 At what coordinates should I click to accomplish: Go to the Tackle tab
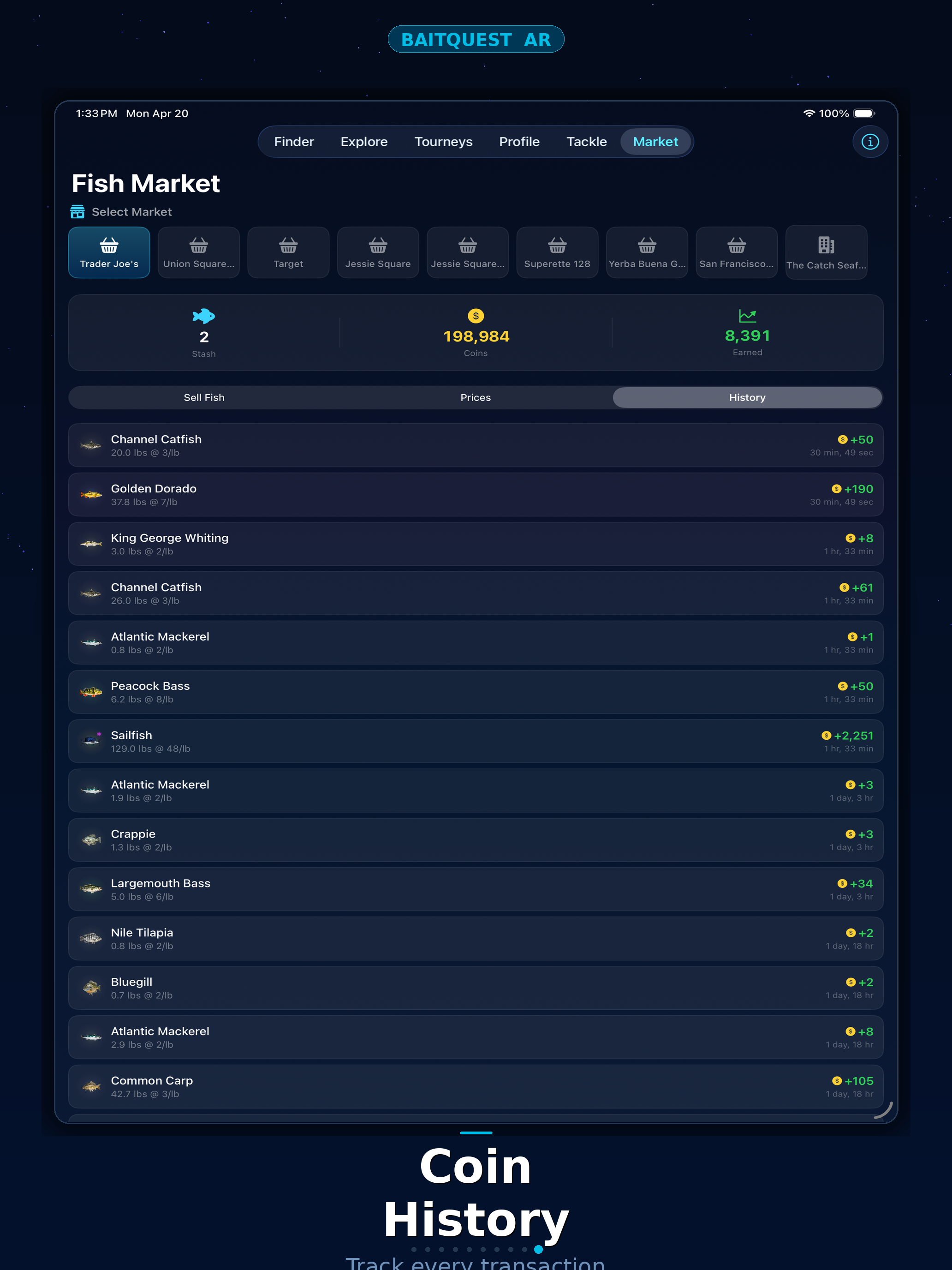coord(586,142)
